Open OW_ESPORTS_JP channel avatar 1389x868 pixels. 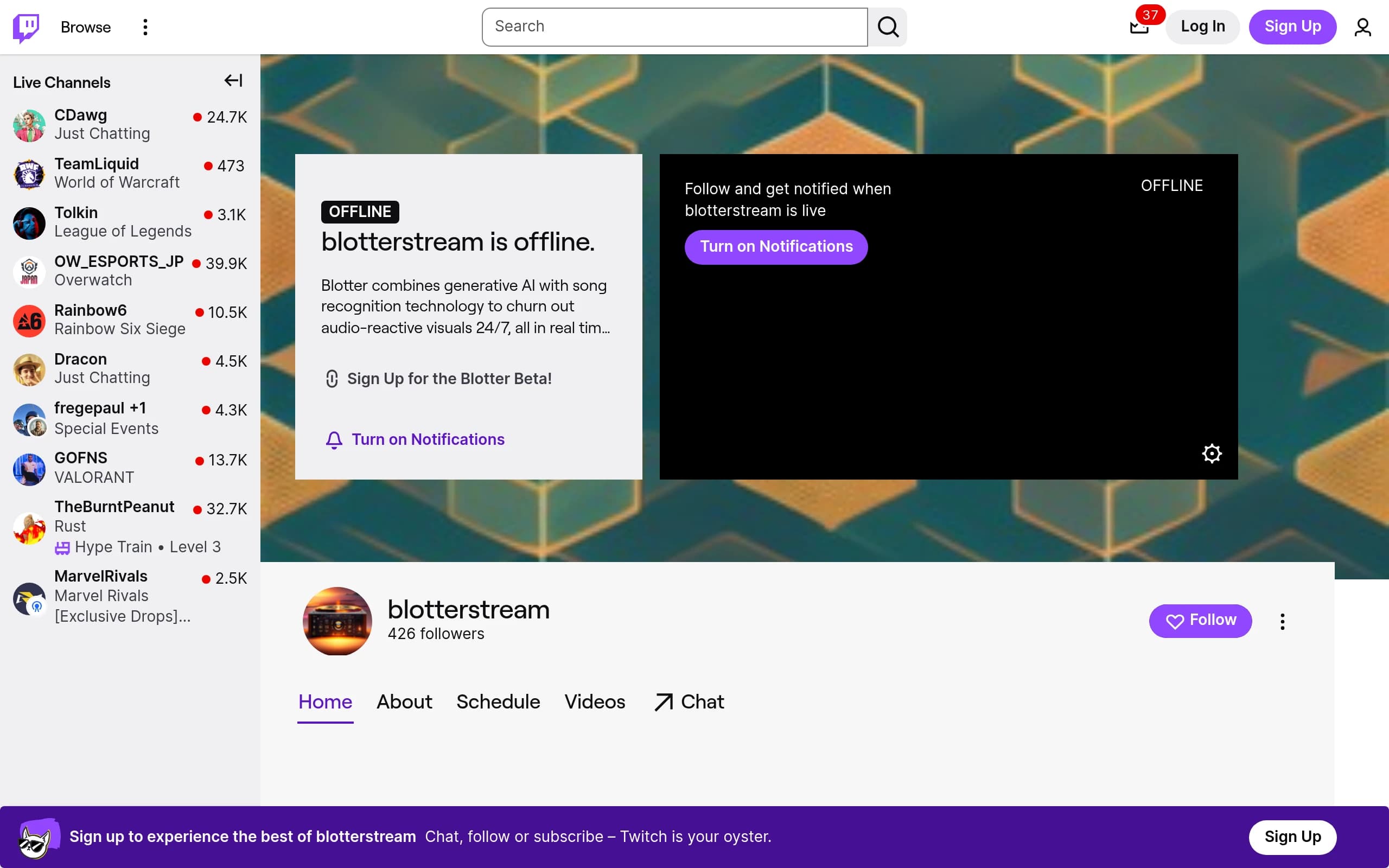point(29,272)
